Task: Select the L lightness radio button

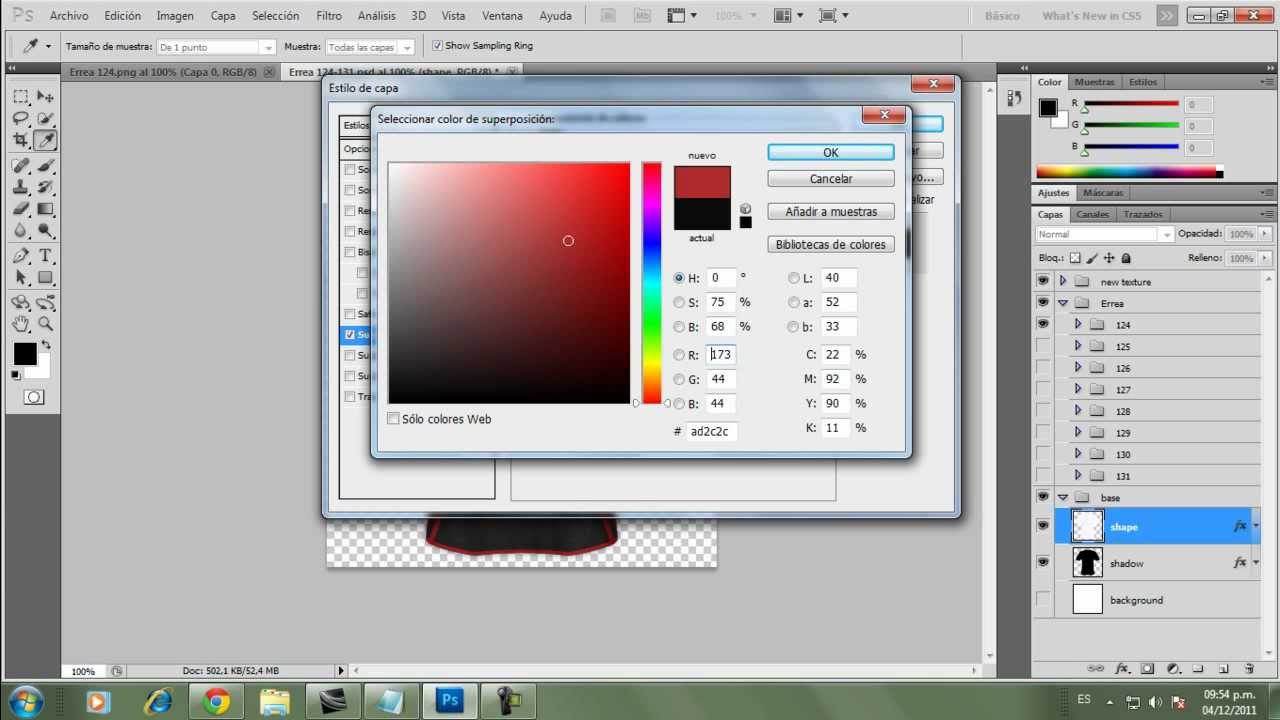Action: click(x=794, y=278)
